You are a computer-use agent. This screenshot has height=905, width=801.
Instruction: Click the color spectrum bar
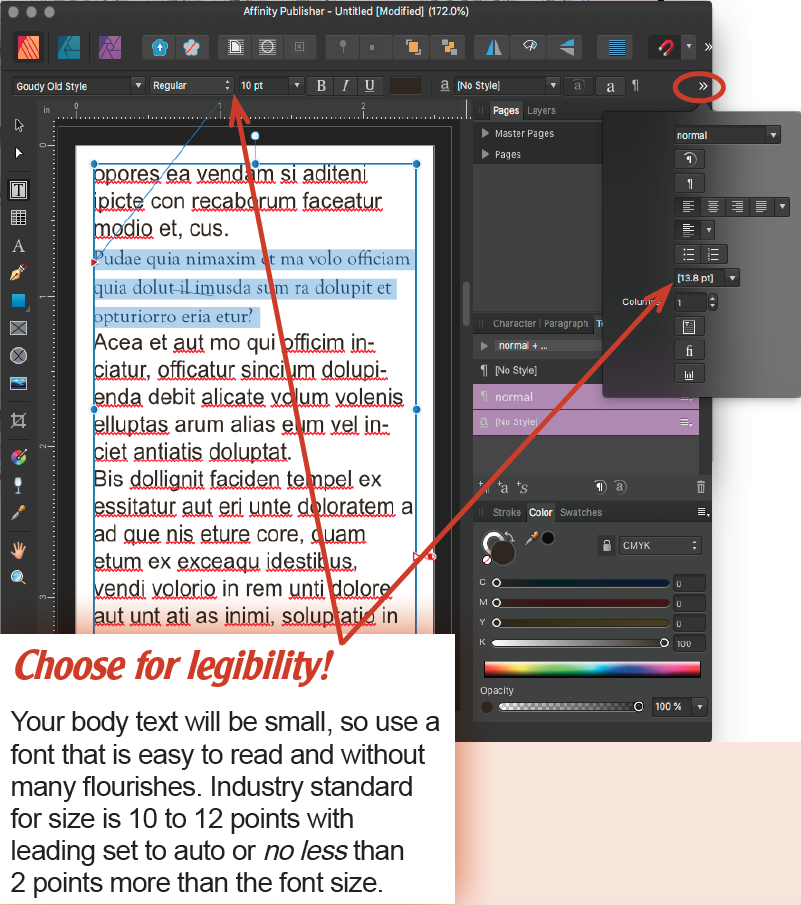592,669
